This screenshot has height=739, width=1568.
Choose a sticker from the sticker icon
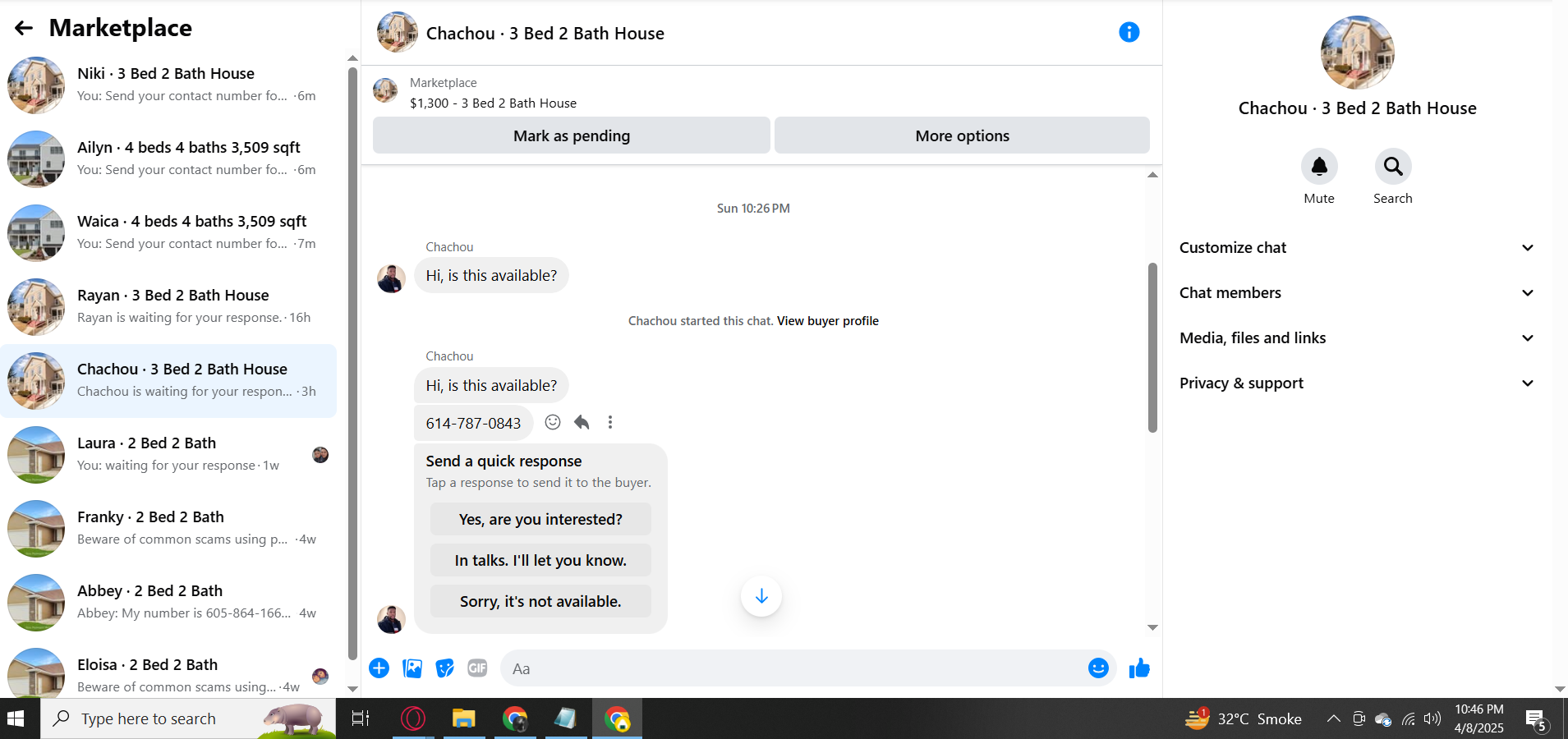pos(444,668)
